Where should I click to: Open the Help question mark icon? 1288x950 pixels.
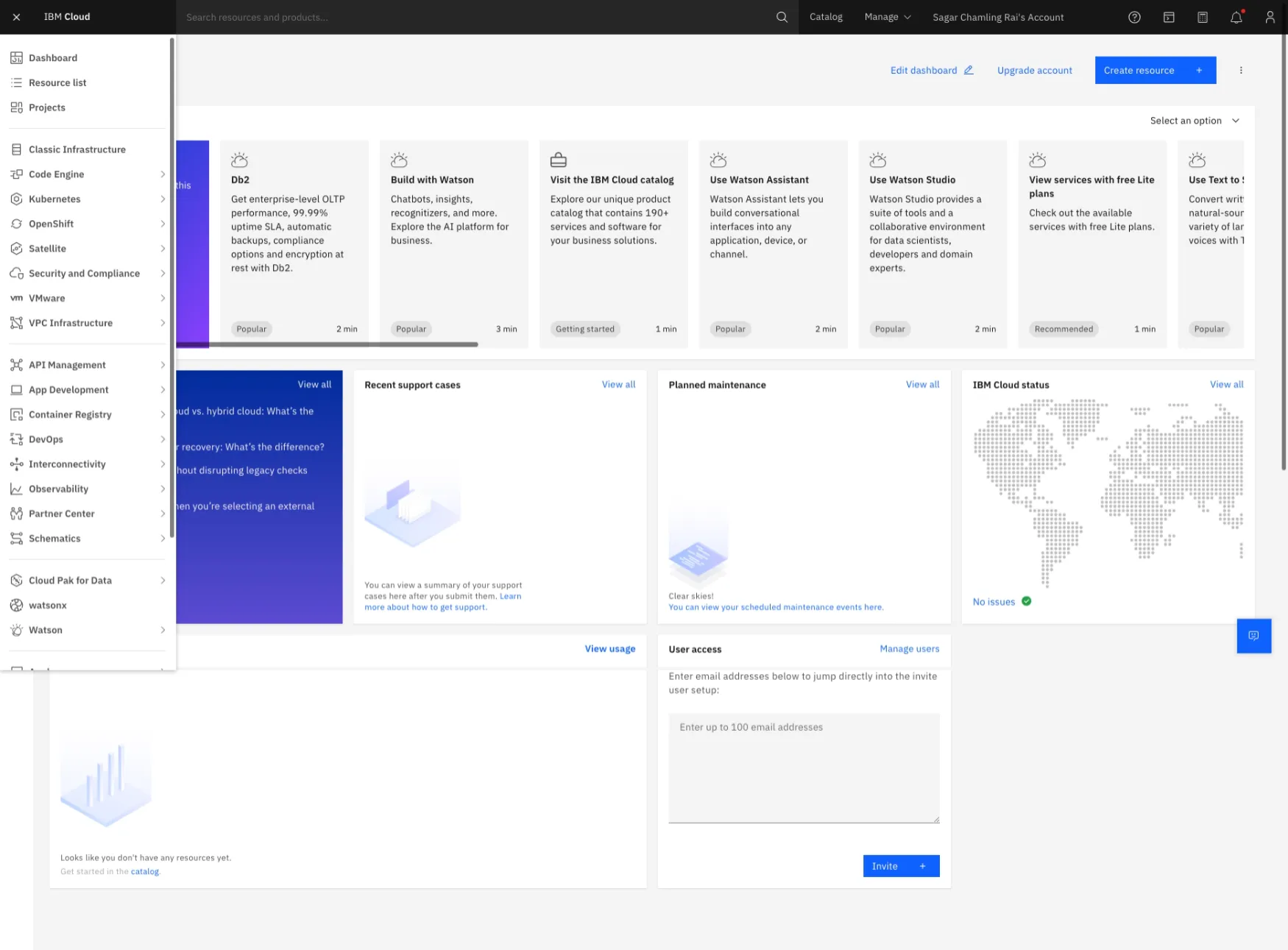coord(1134,17)
